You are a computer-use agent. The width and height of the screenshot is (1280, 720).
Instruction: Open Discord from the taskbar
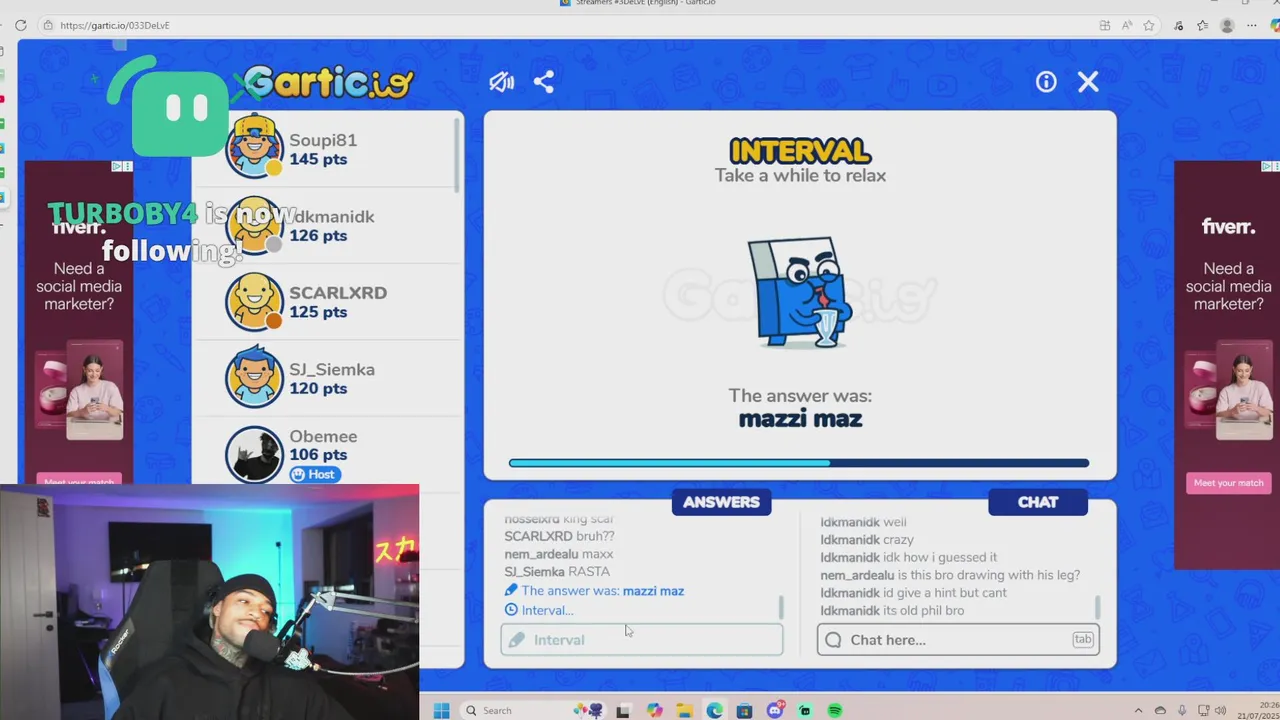(x=775, y=710)
